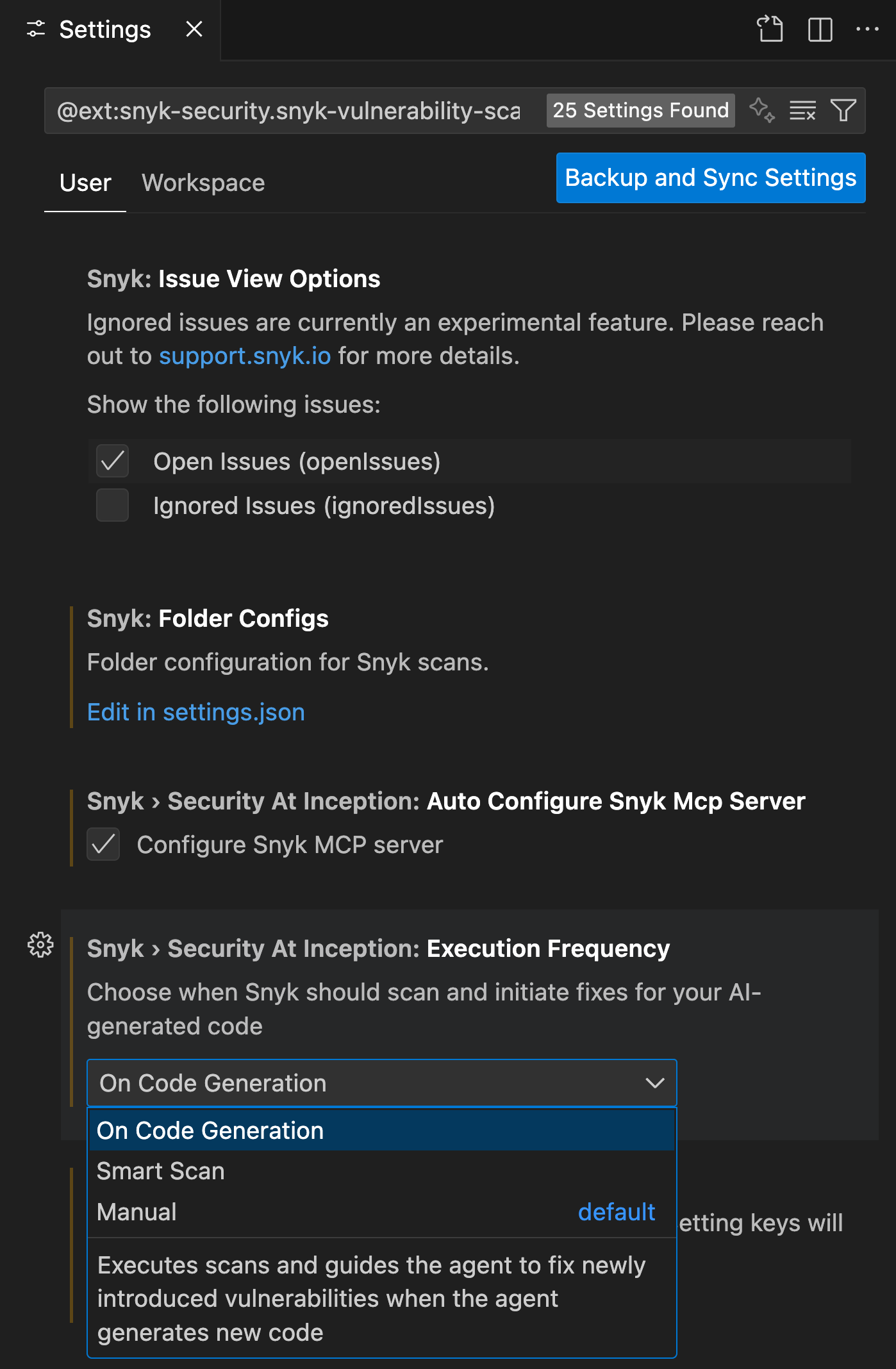
Task: Open the Edit in settings.json link
Action: pyautogui.click(x=196, y=713)
